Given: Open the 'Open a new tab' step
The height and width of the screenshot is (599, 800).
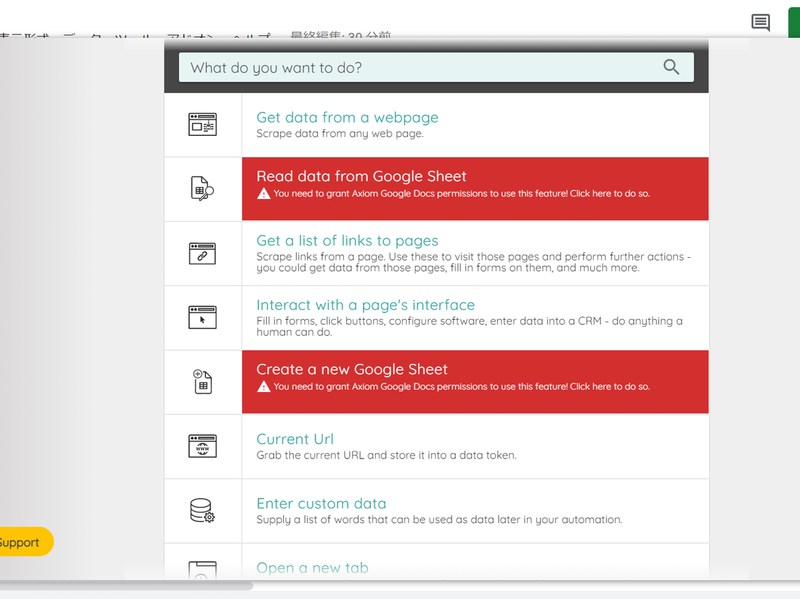Looking at the screenshot, I should [312, 567].
